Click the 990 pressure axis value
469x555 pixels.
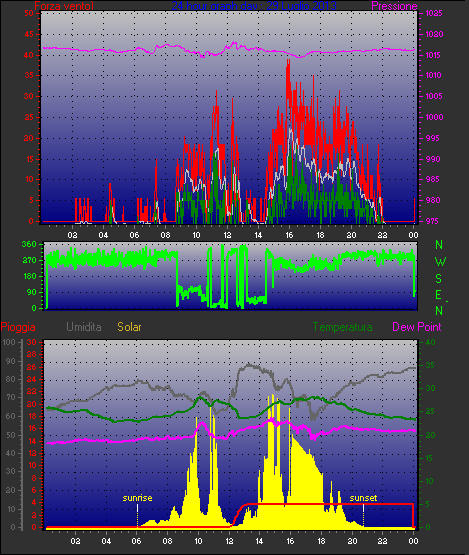click(x=433, y=159)
